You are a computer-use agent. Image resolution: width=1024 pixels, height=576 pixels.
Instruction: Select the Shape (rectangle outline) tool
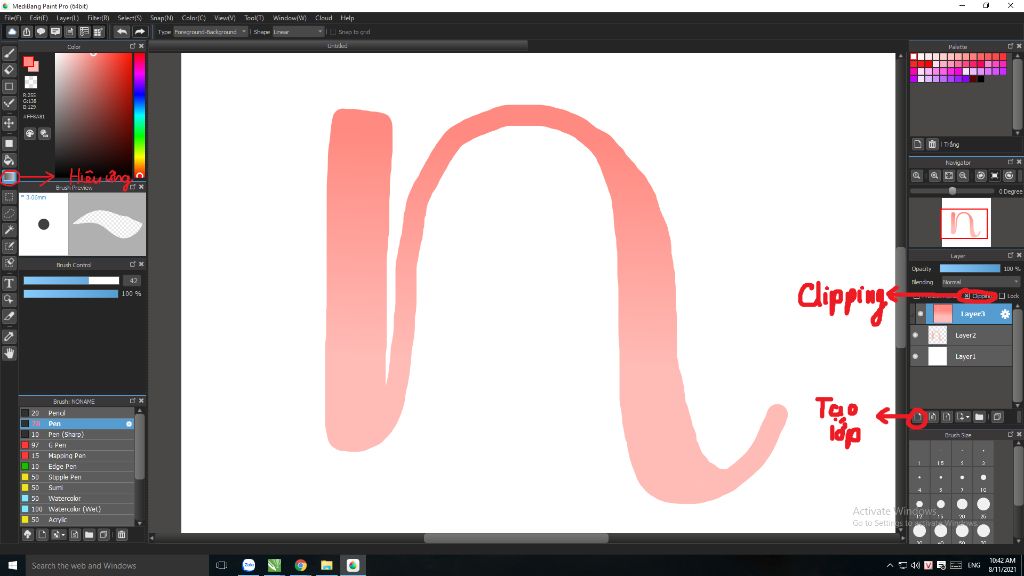coord(9,86)
